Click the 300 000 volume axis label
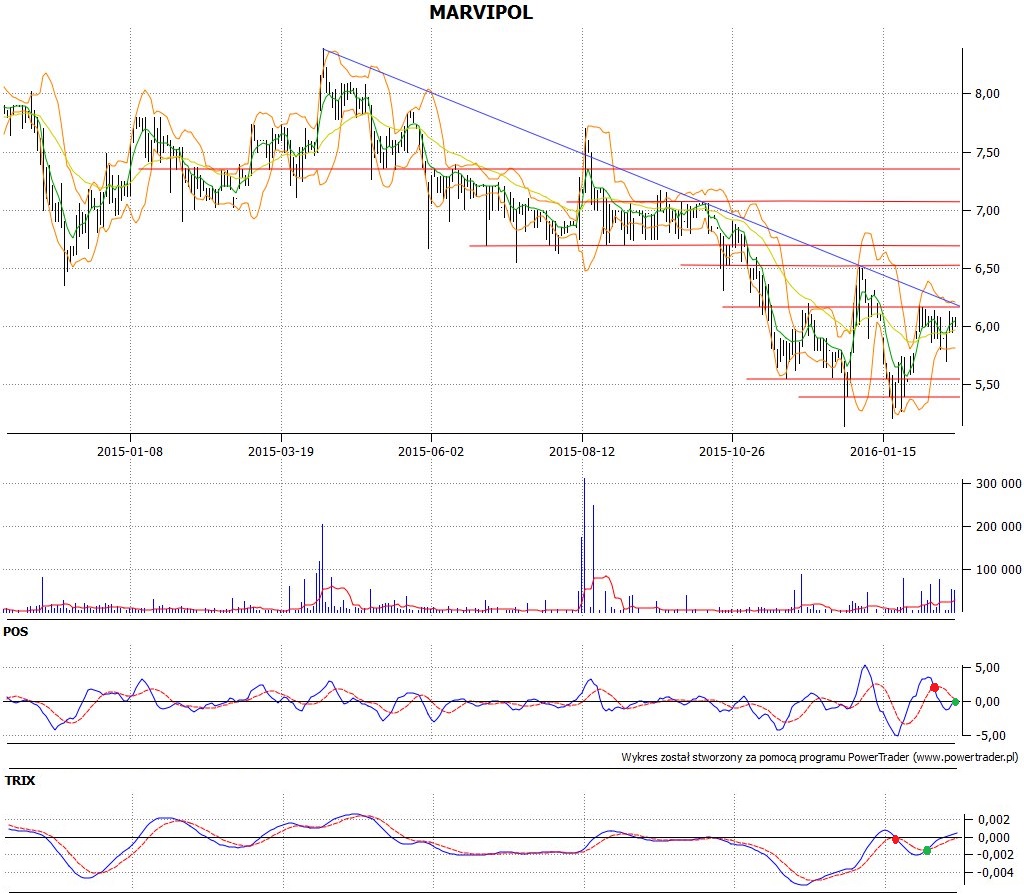The width and height of the screenshot is (1024, 894). (999, 484)
